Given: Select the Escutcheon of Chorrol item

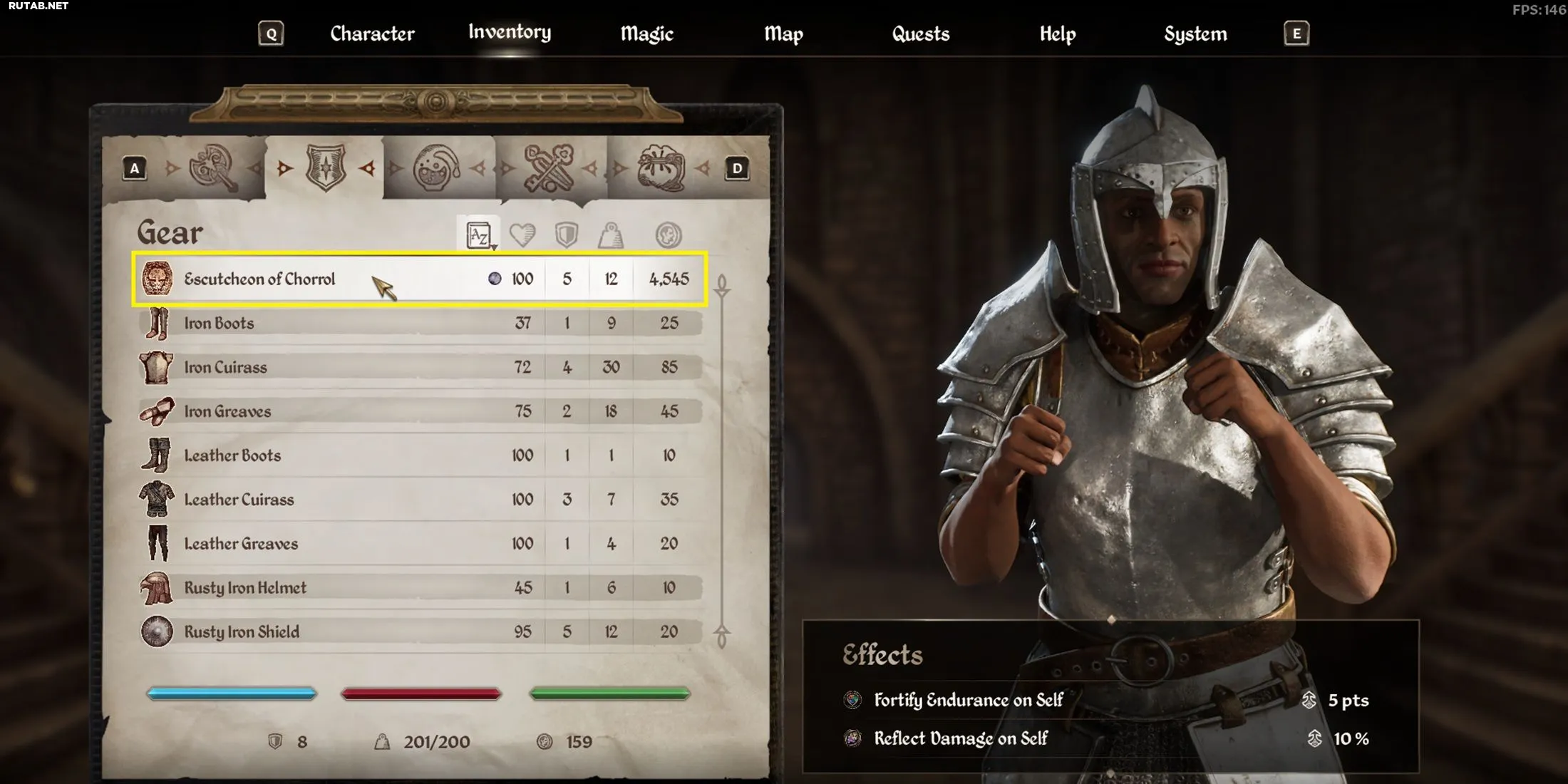Looking at the screenshot, I should coord(420,279).
